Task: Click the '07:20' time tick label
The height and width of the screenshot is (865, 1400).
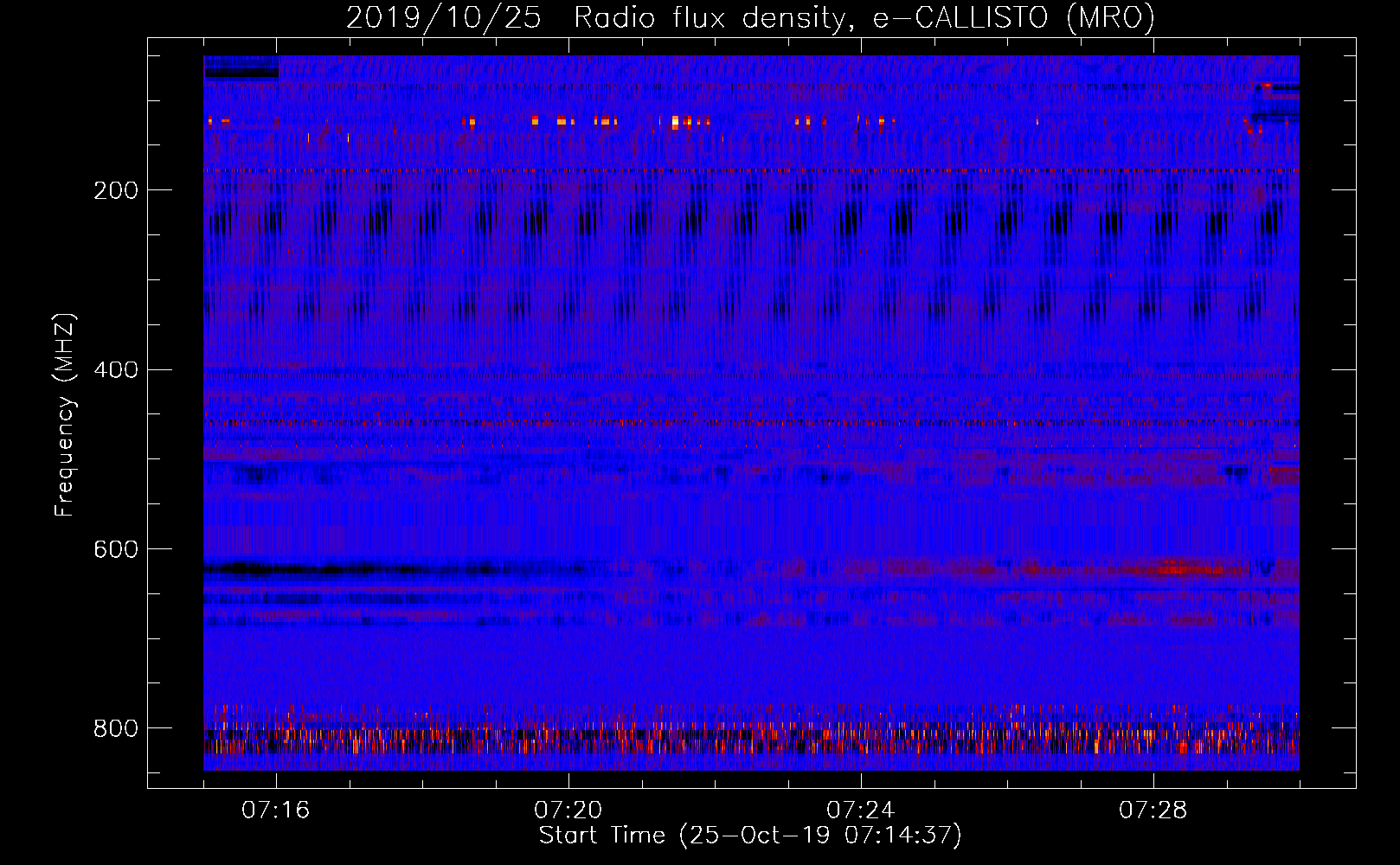Action: coord(568,811)
